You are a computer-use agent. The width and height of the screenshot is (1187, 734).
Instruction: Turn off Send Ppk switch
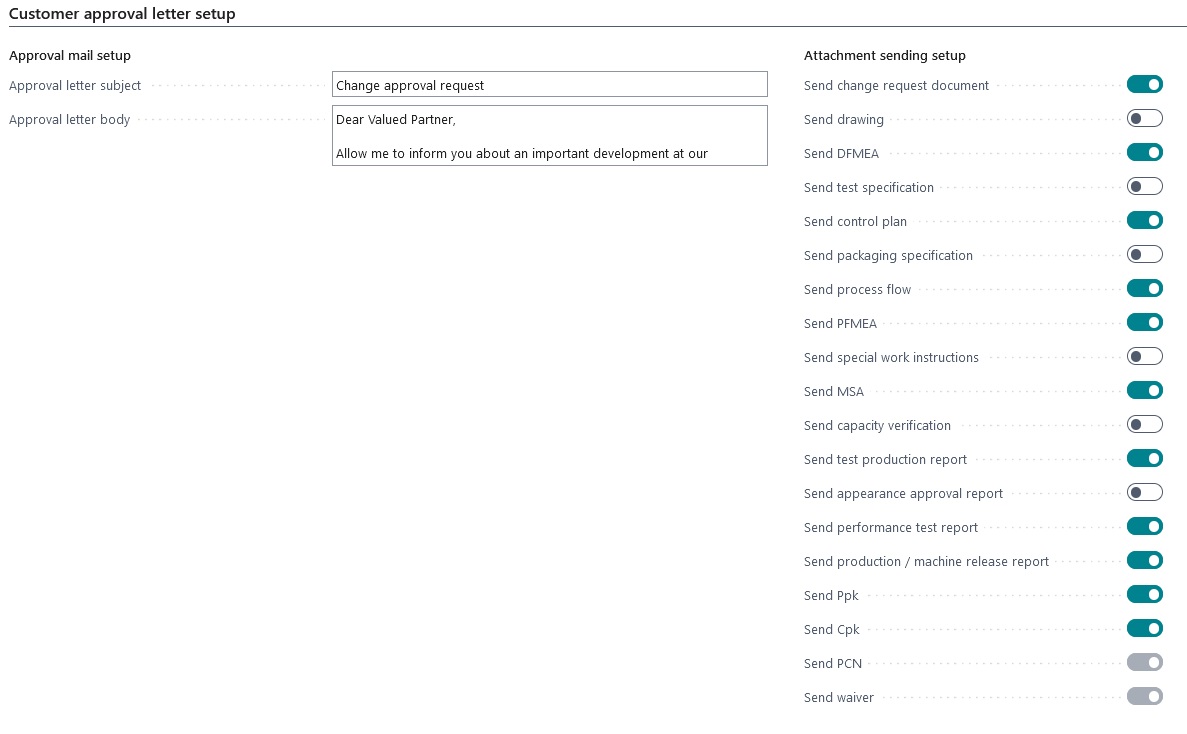(1144, 595)
